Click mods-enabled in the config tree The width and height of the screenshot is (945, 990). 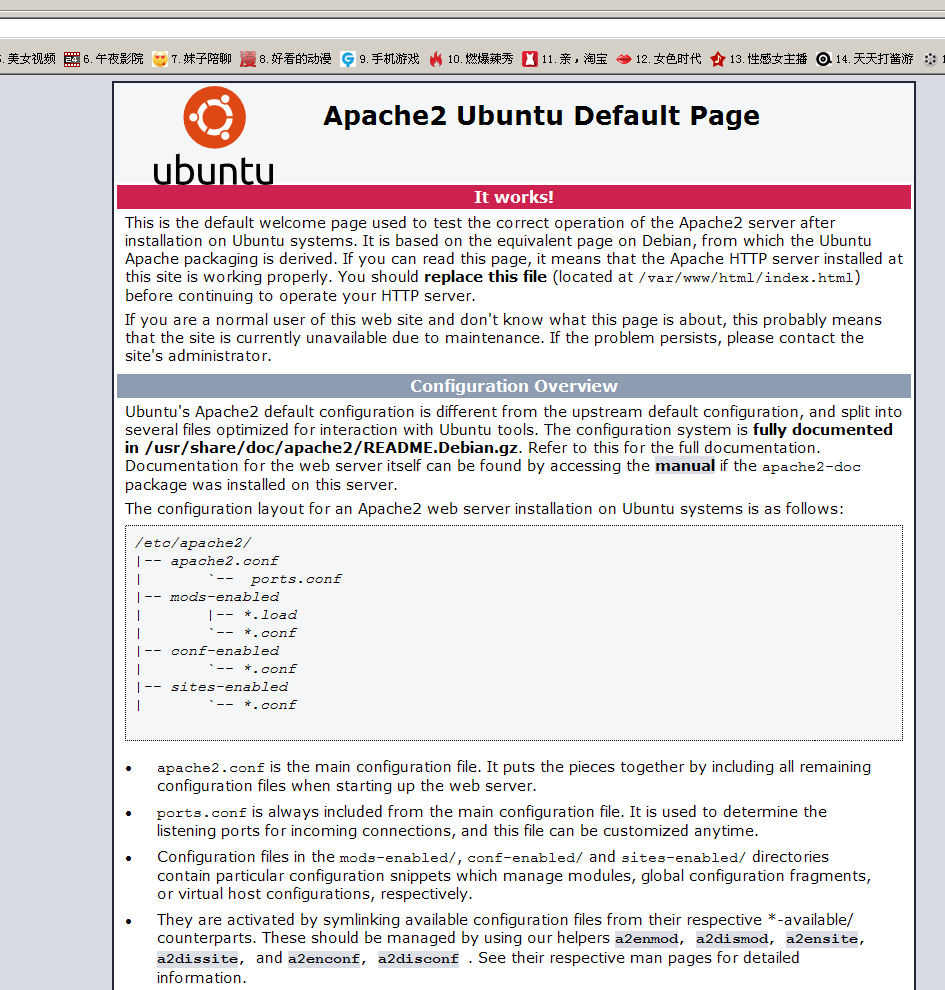coord(224,597)
